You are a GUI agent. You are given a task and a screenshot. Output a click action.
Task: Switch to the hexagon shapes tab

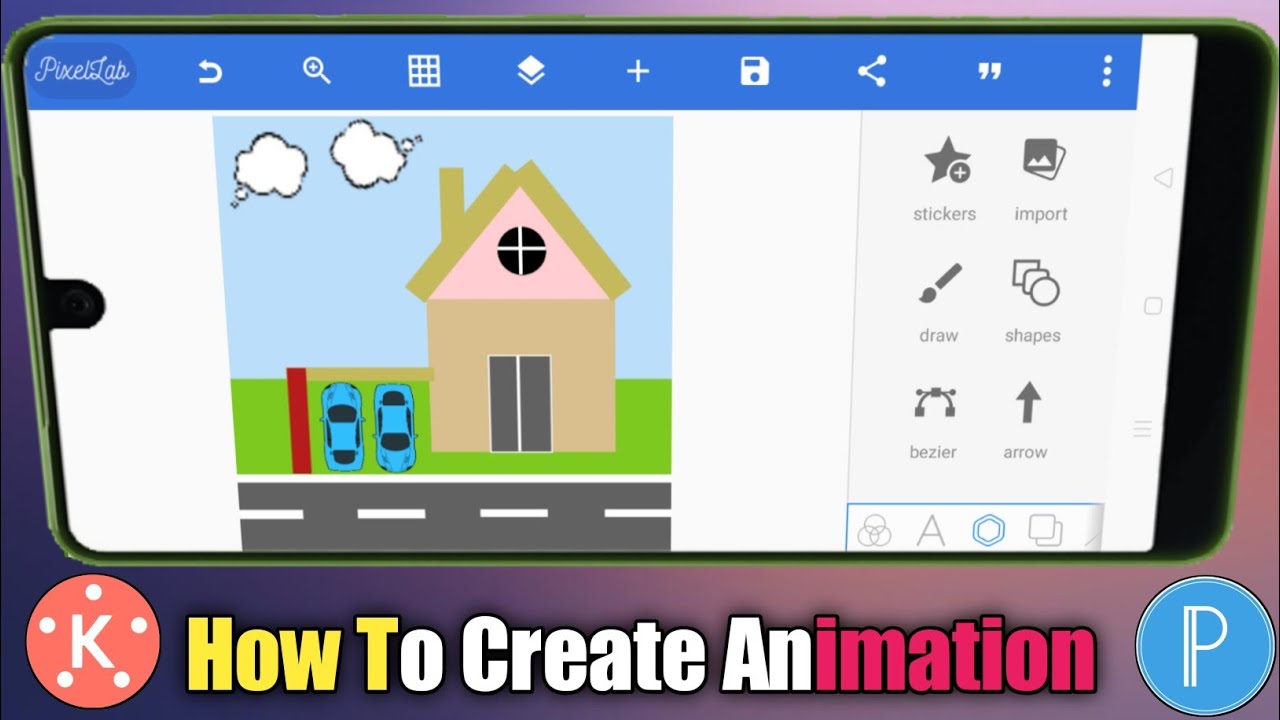tap(988, 530)
